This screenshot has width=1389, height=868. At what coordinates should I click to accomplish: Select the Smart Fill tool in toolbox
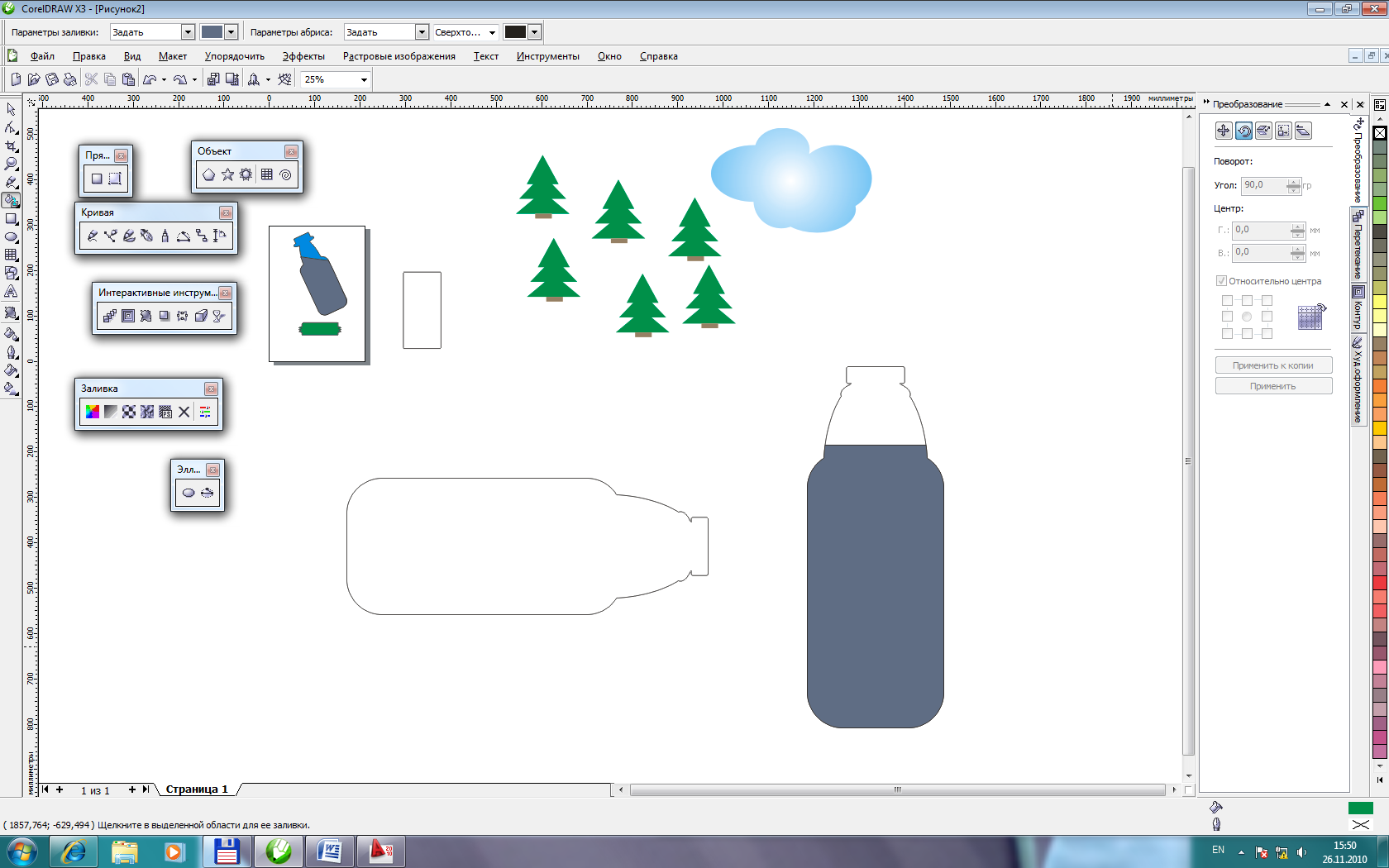click(11, 201)
